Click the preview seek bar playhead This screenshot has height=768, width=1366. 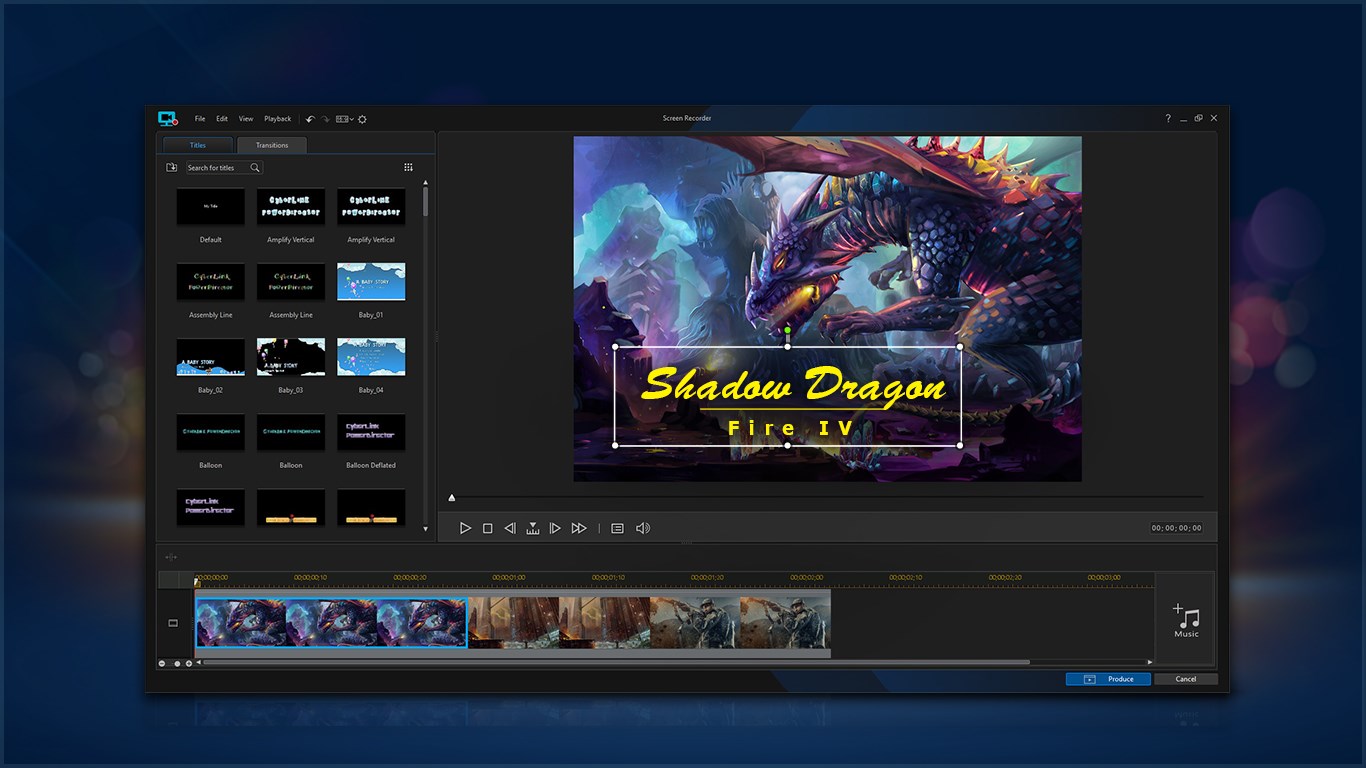coord(452,497)
